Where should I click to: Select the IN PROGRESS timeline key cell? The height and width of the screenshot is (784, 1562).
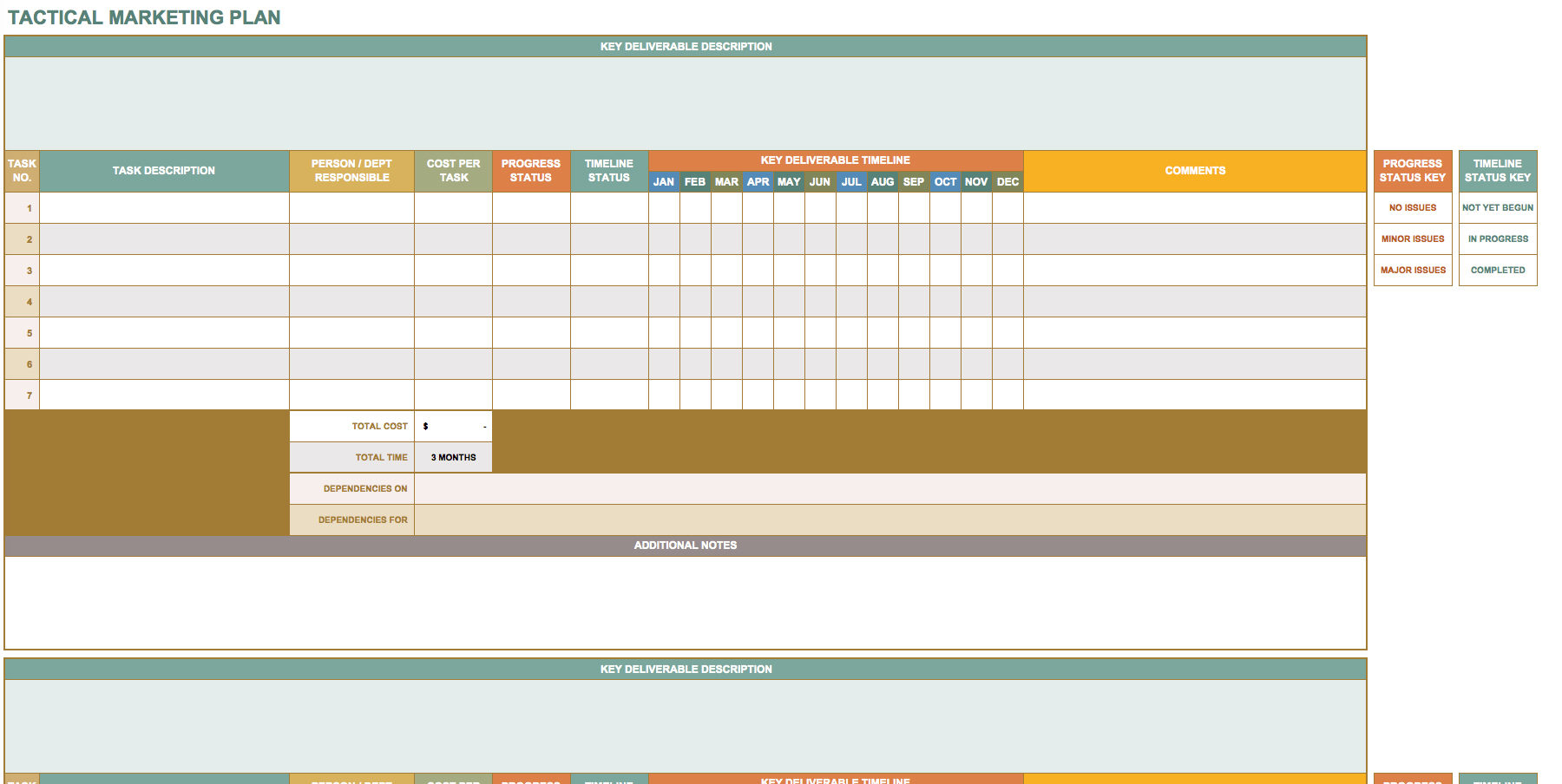pos(1497,239)
